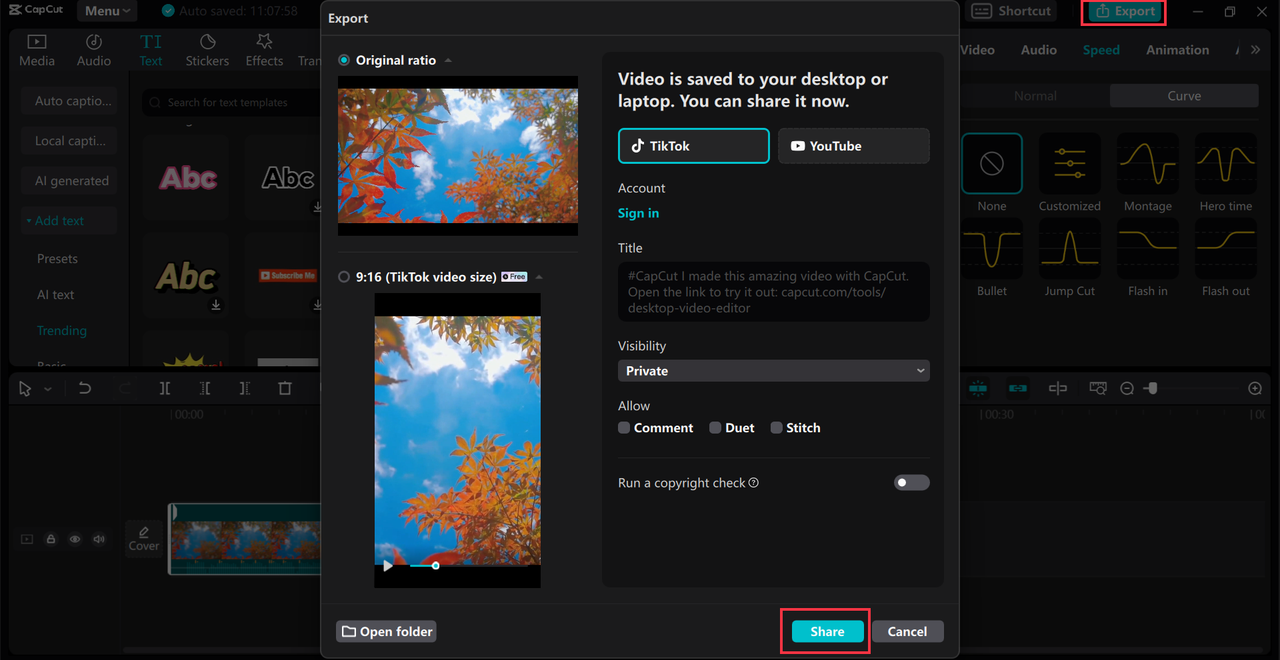The width and height of the screenshot is (1280, 660).
Task: Open the Menu dropdown in title bar
Action: pos(107,11)
